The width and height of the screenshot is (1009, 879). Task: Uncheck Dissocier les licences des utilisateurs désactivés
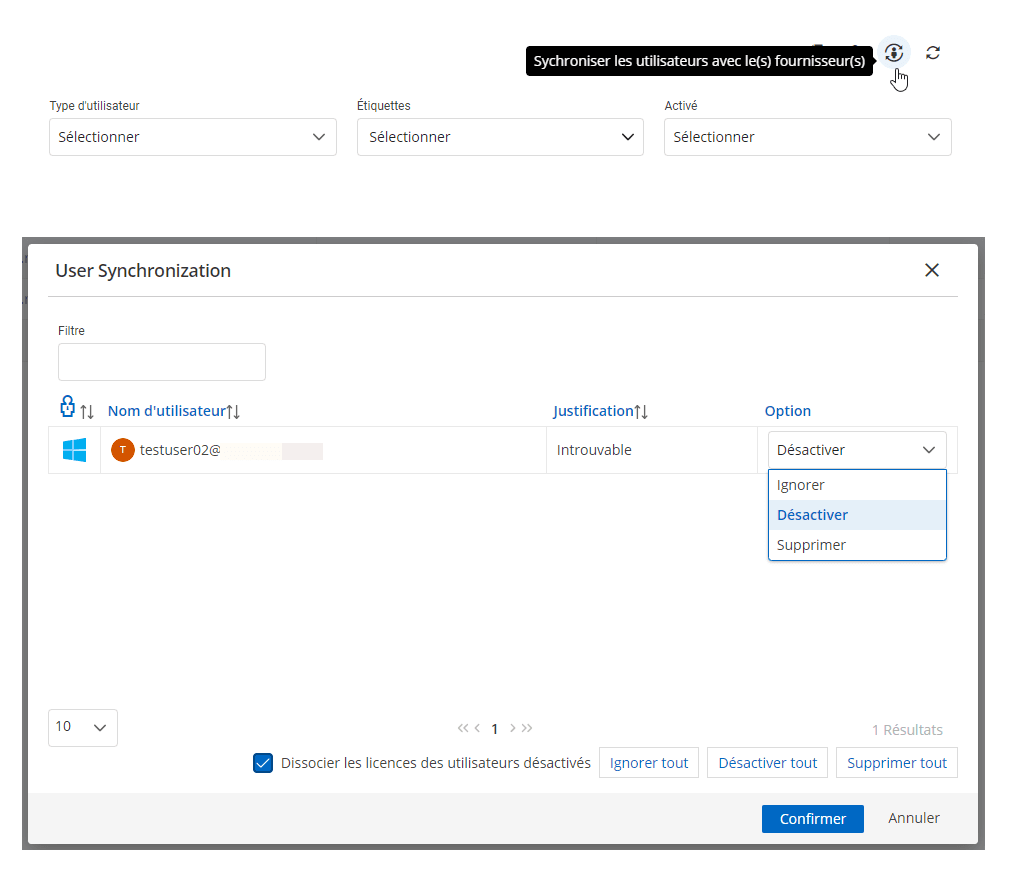(263, 763)
